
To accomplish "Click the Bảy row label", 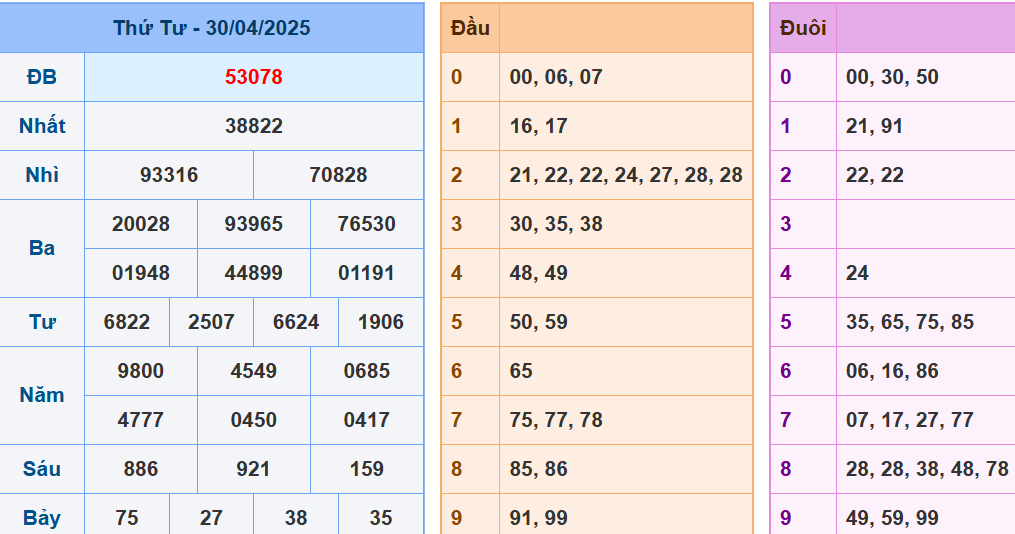I will coord(42,518).
